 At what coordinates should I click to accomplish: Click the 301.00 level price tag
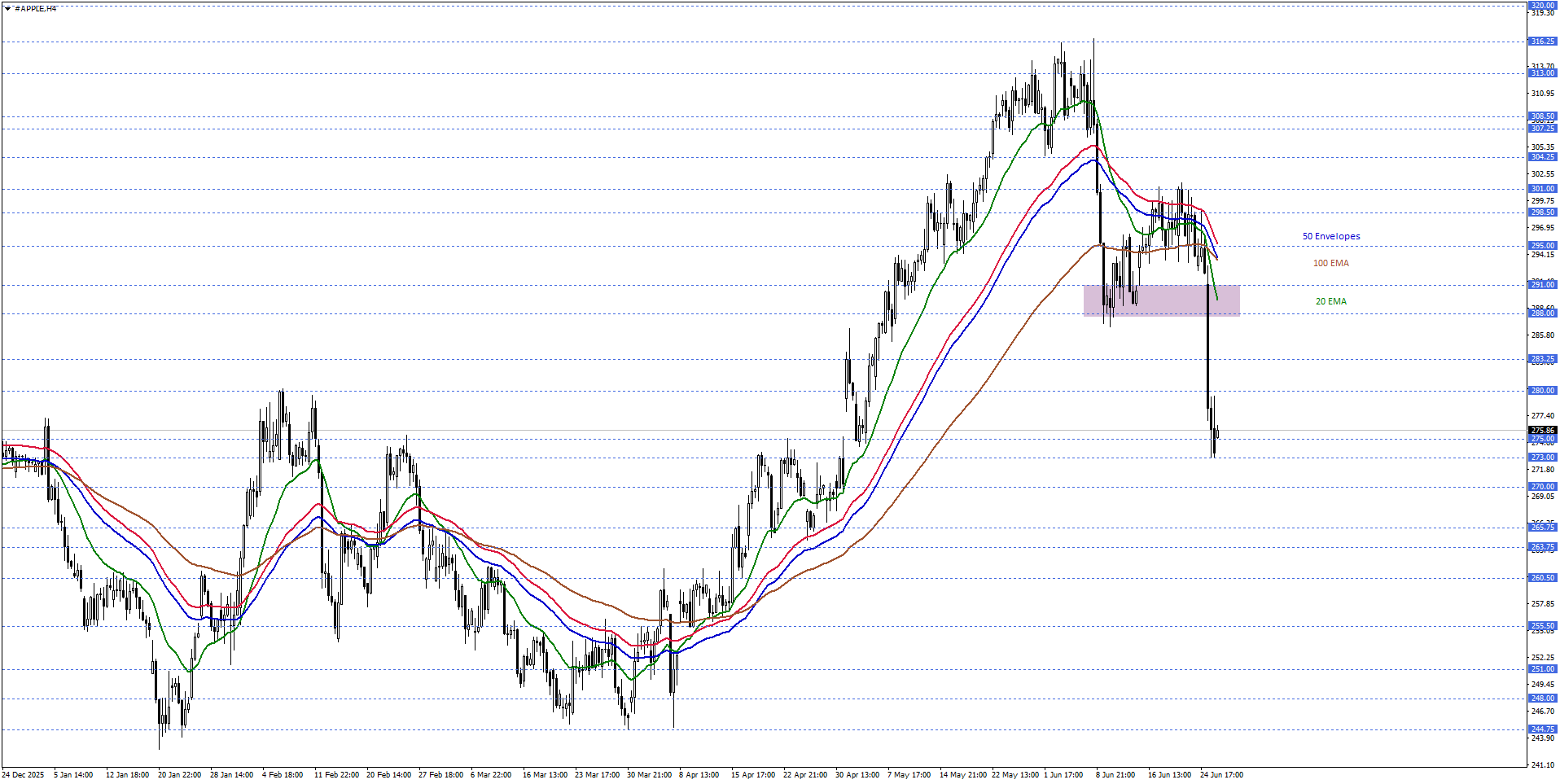click(x=1543, y=189)
